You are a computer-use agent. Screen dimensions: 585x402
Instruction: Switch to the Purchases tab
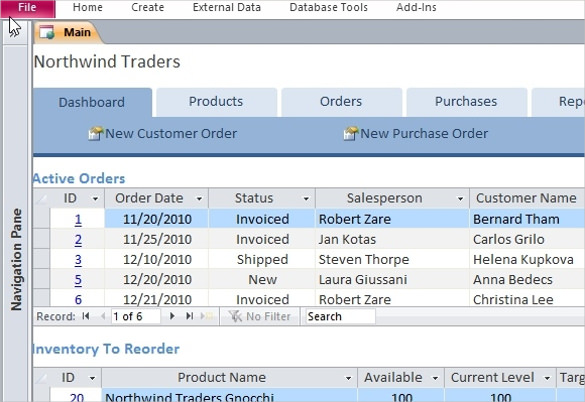(x=466, y=102)
